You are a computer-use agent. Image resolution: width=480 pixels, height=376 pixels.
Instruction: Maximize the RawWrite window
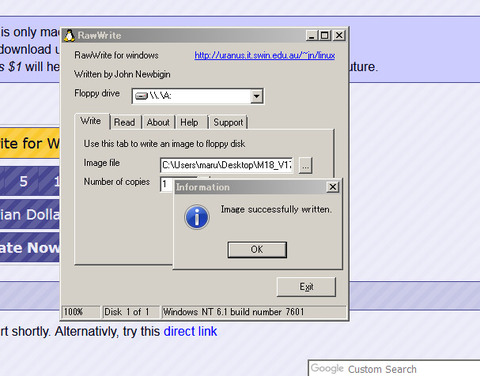[325, 35]
